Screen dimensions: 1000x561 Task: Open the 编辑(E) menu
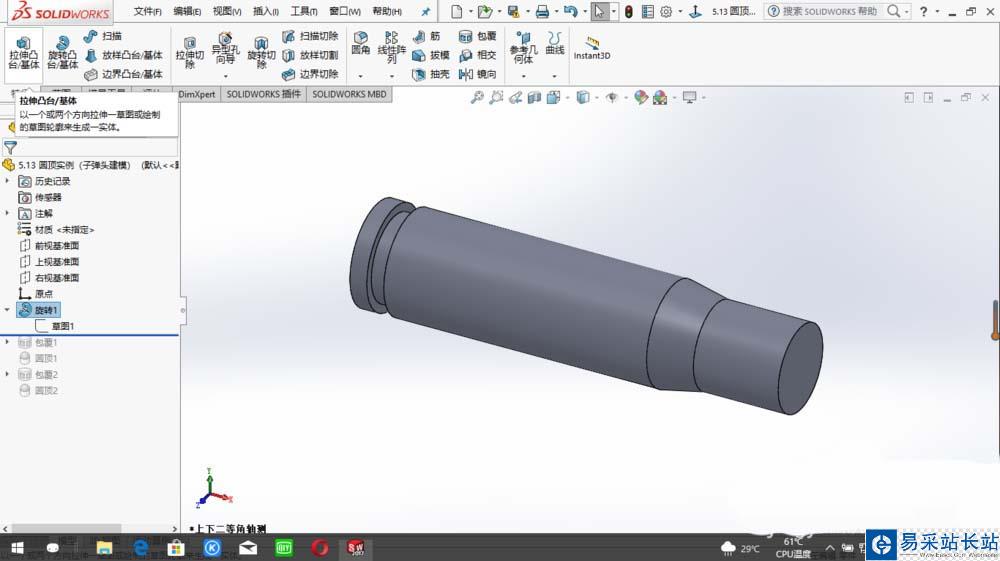click(x=187, y=11)
